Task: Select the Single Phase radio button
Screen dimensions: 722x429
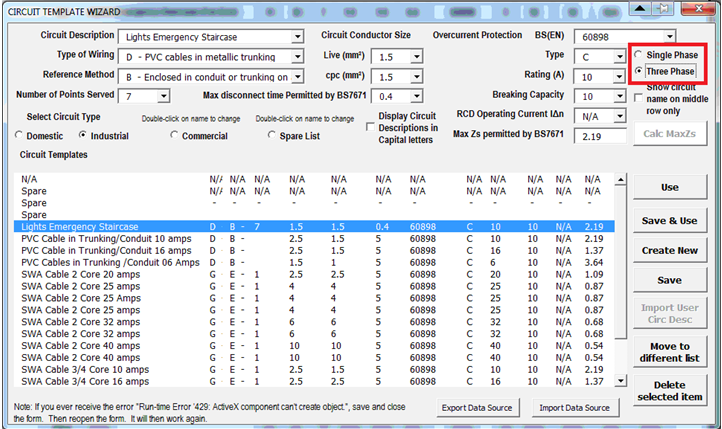Action: (x=640, y=55)
